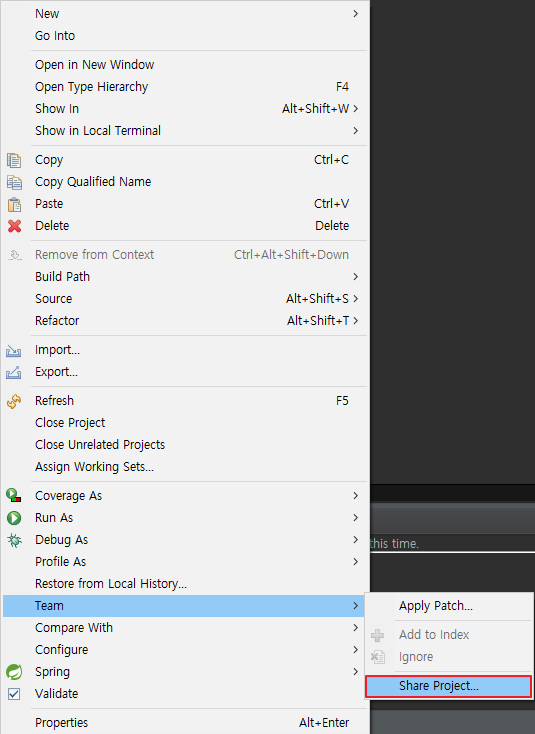Viewport: 535px width, 734px height.
Task: Click the Coverage As label
Action: coord(68,496)
